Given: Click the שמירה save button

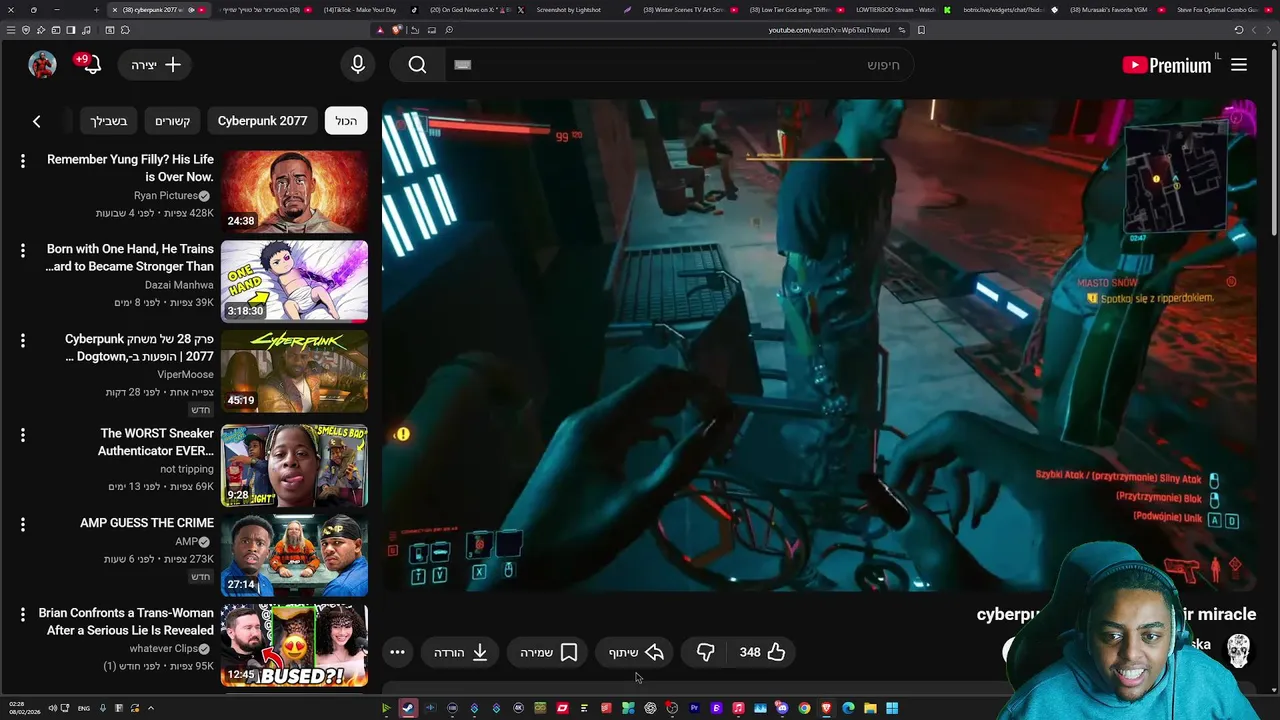Looking at the screenshot, I should [549, 652].
